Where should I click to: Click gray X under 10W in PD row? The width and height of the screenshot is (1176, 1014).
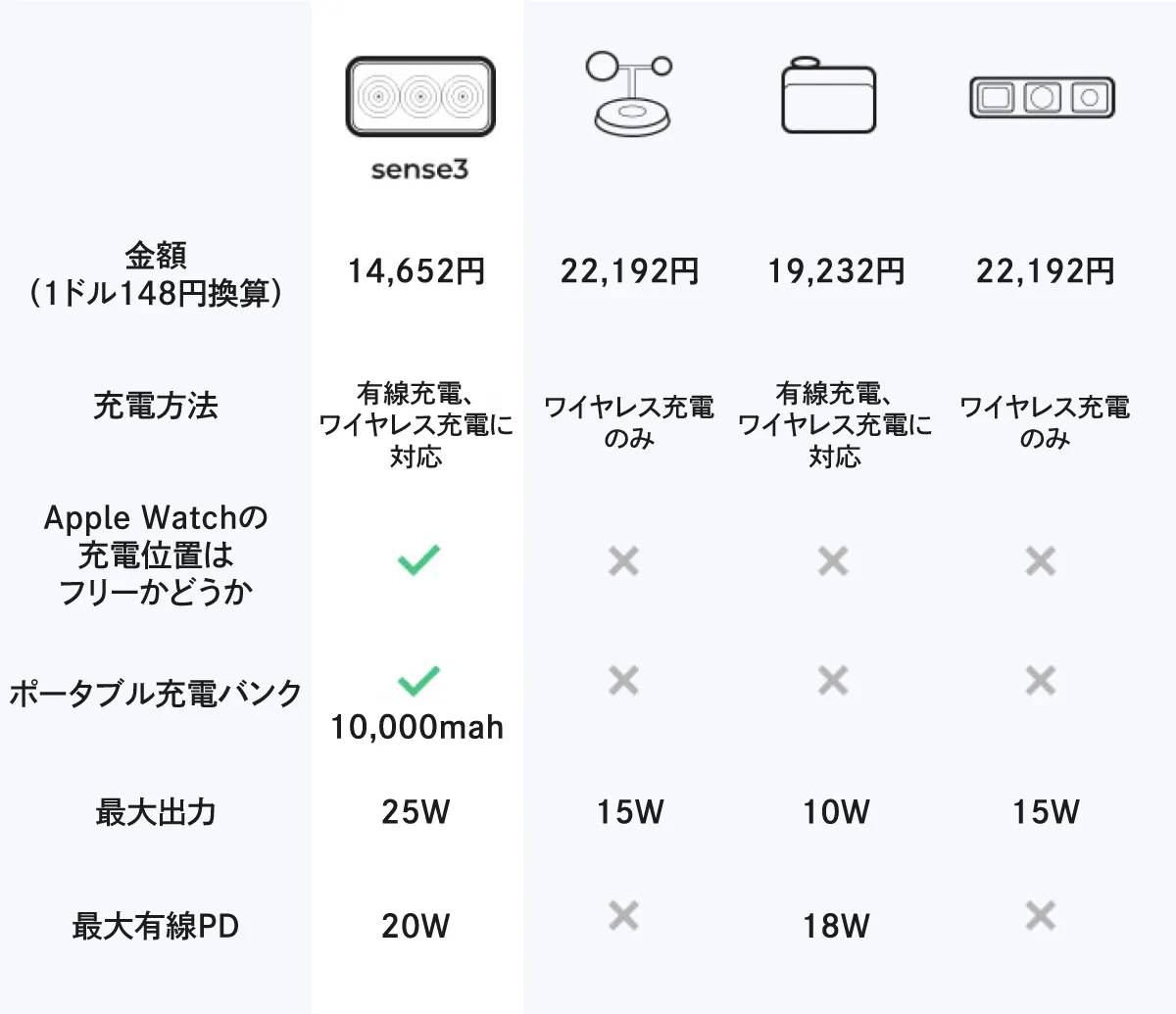[x=623, y=916]
